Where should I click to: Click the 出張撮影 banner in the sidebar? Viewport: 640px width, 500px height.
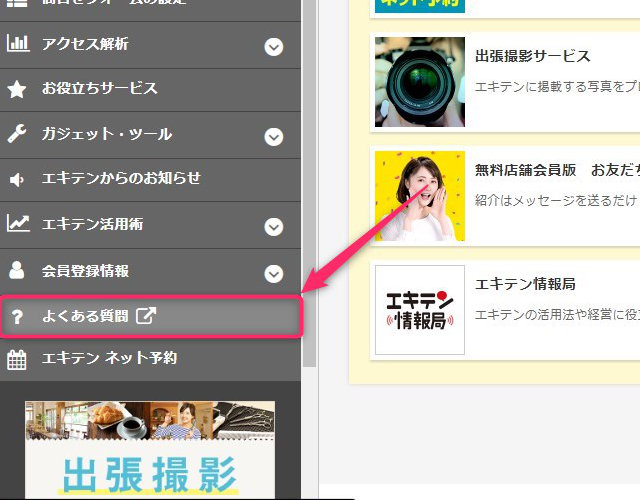click(150, 450)
